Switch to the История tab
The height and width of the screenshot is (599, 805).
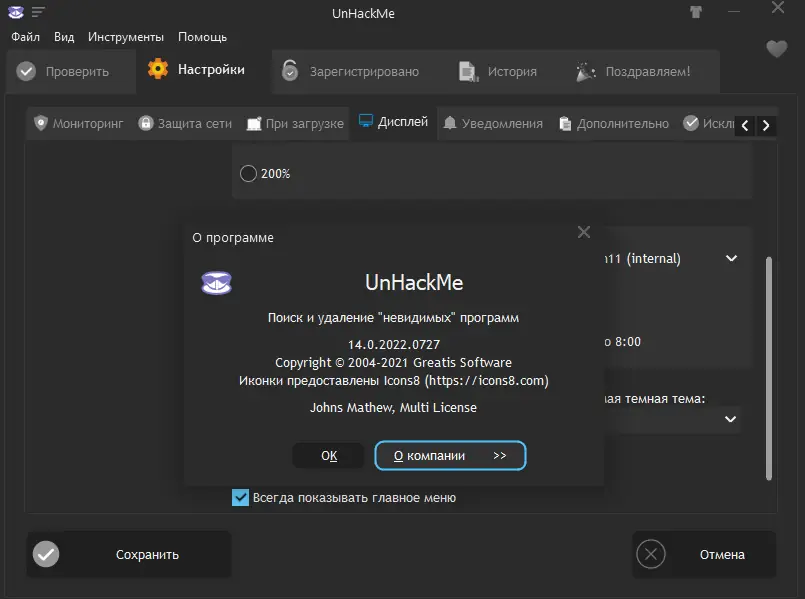pos(499,71)
